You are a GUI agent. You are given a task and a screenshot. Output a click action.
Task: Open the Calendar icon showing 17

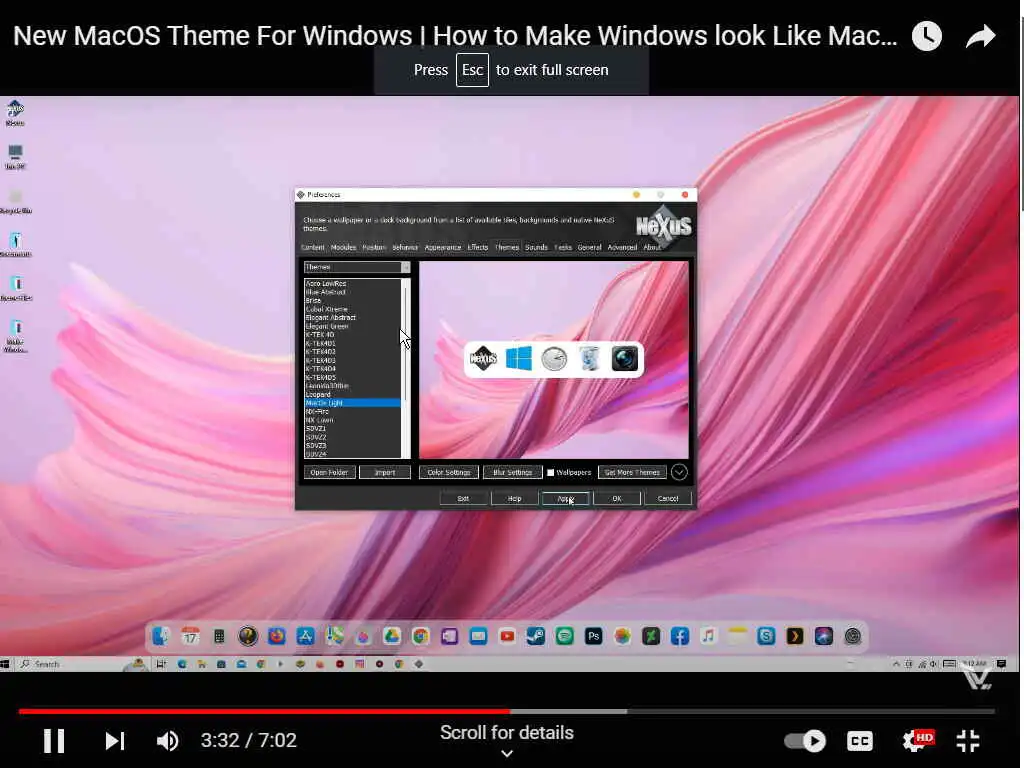click(x=190, y=636)
